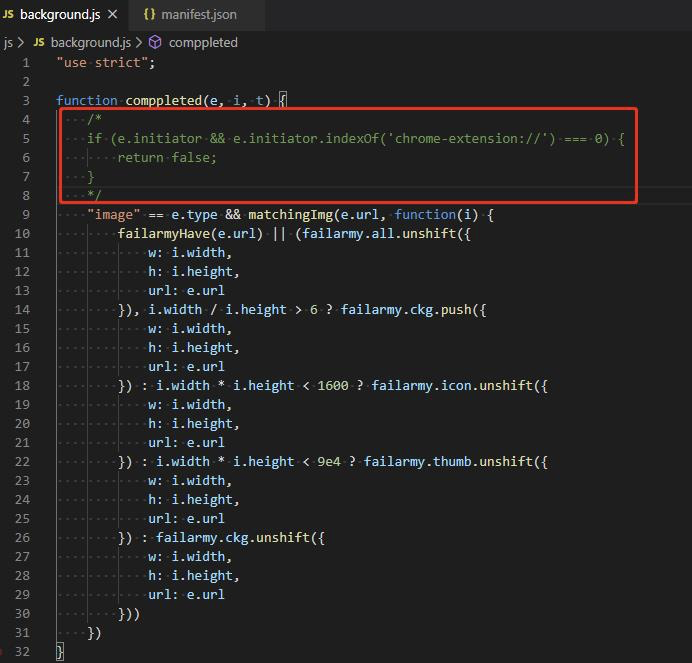Place cursor on "use strict" string
The width and height of the screenshot is (692, 663).
click(x=102, y=63)
